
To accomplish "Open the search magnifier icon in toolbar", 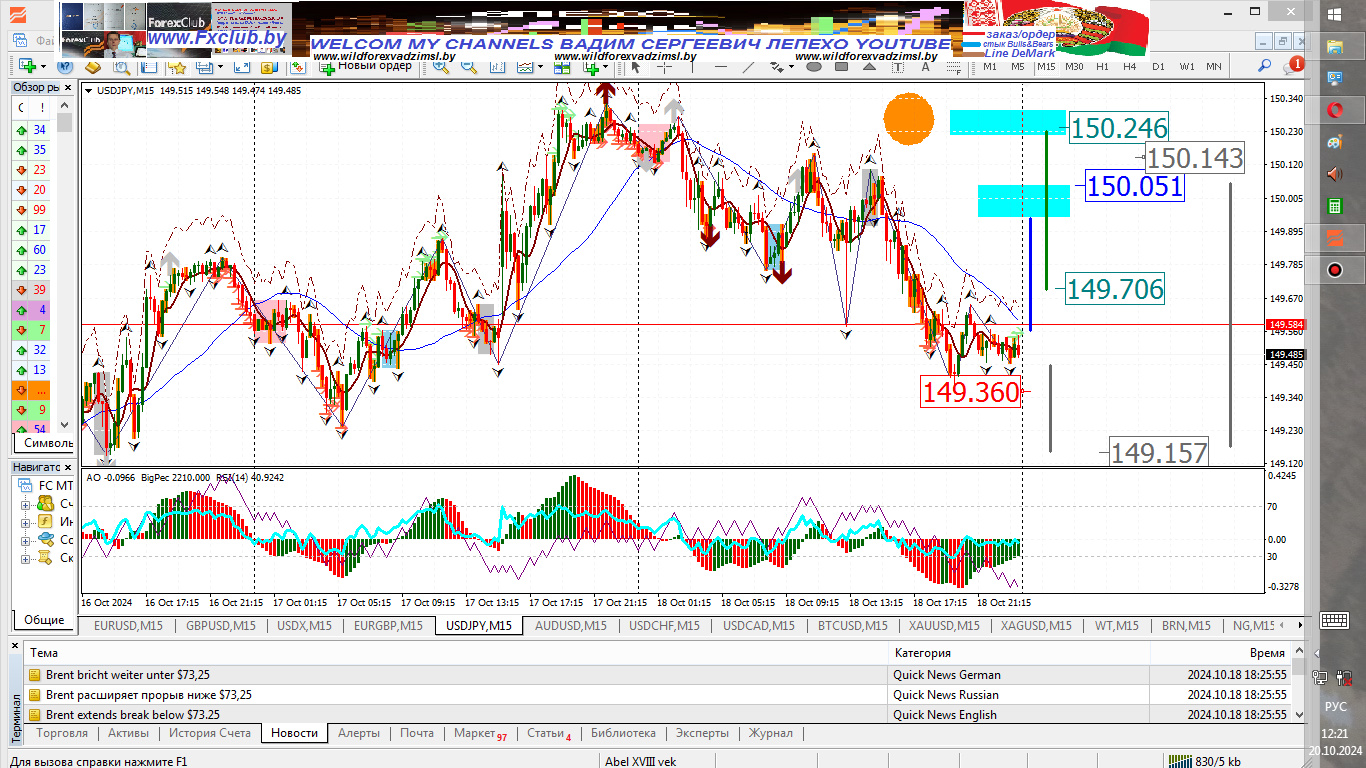I will [x=1264, y=66].
